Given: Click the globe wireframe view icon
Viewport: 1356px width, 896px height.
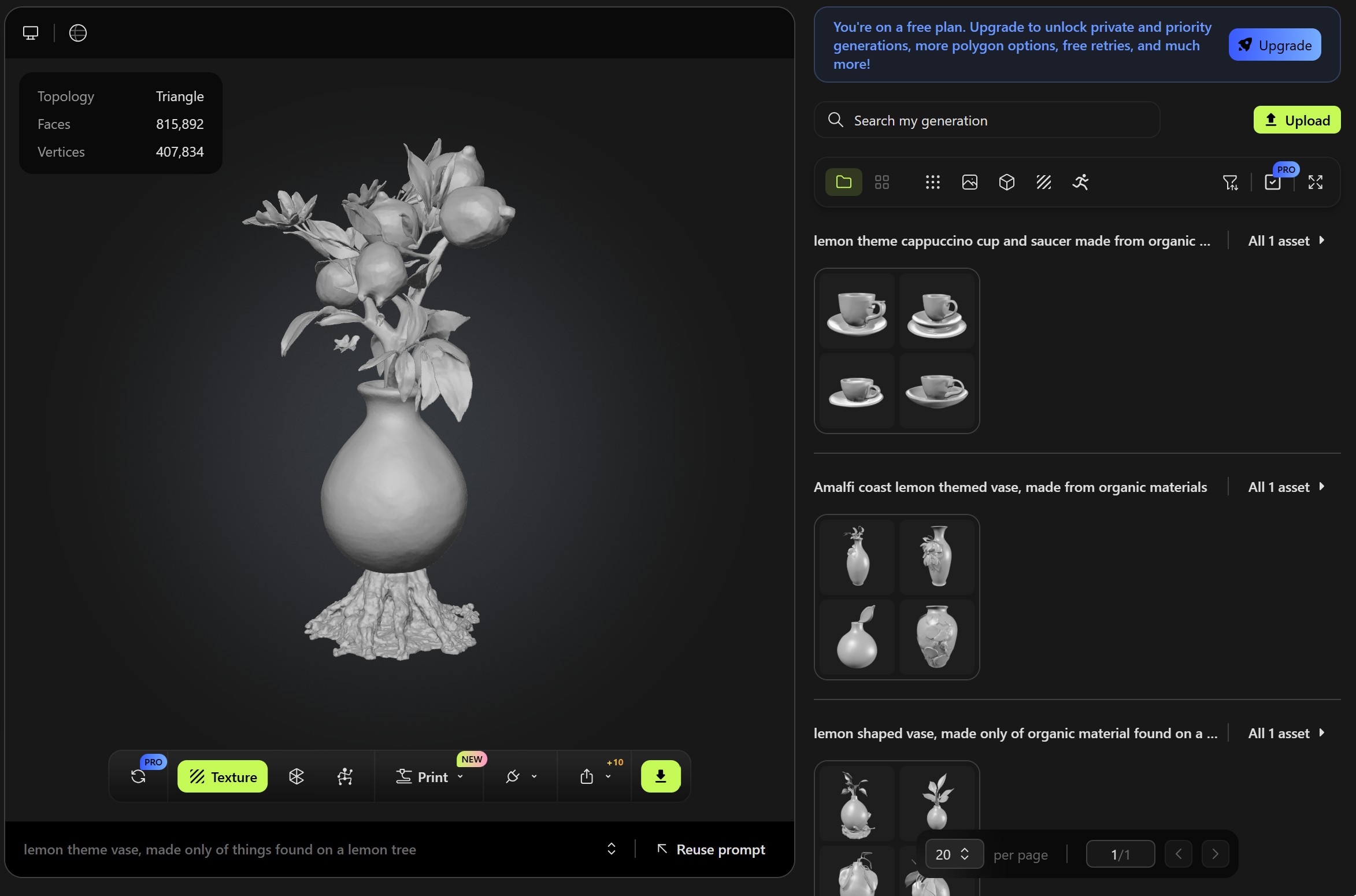Looking at the screenshot, I should [78, 33].
